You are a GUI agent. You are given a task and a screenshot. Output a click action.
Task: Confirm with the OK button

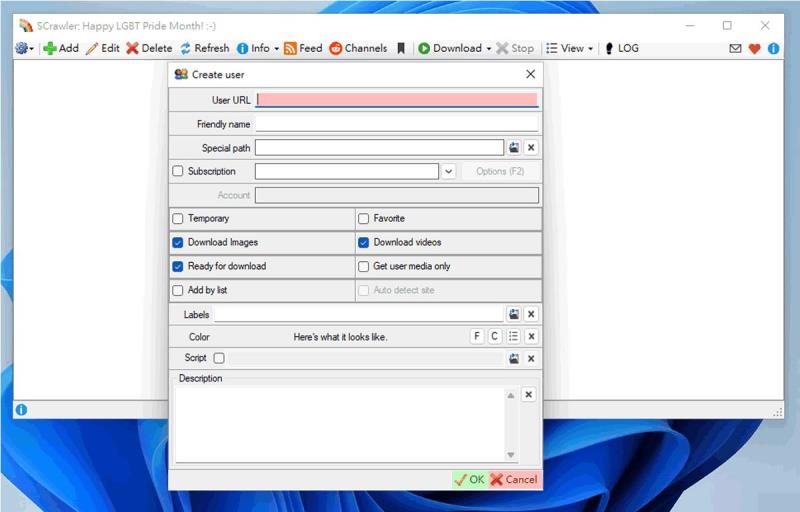469,479
